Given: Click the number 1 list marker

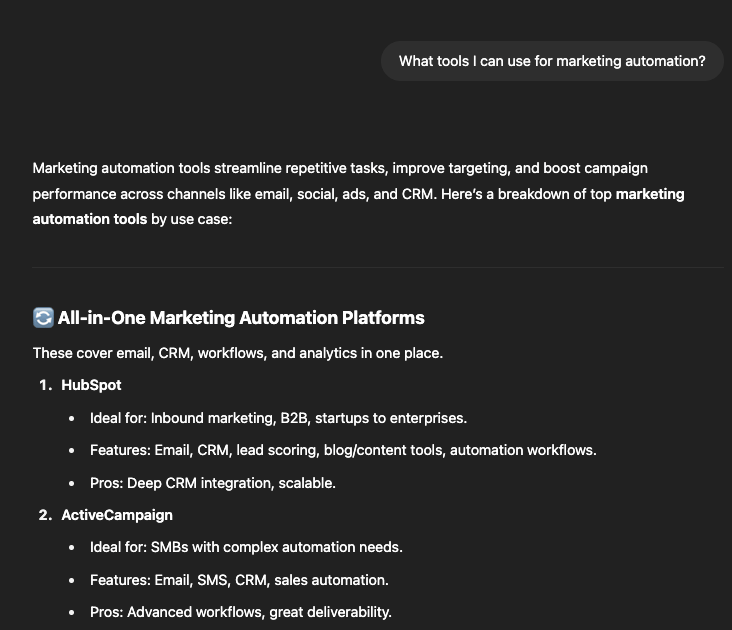Looking at the screenshot, I should click(45, 385).
